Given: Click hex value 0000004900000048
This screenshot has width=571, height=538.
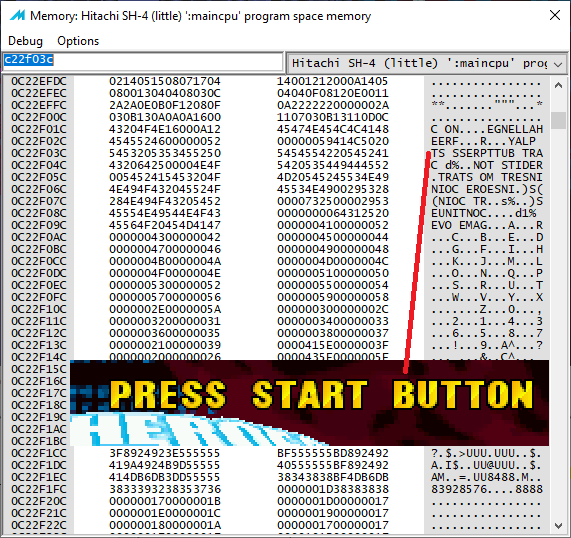Looking at the screenshot, I should 332,249.
